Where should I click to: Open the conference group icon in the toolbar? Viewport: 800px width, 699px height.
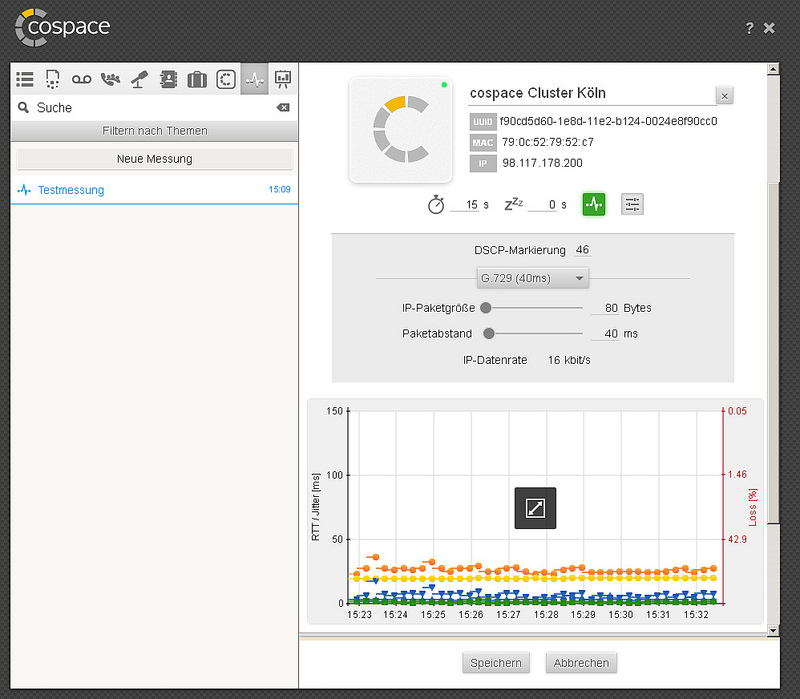(x=110, y=80)
